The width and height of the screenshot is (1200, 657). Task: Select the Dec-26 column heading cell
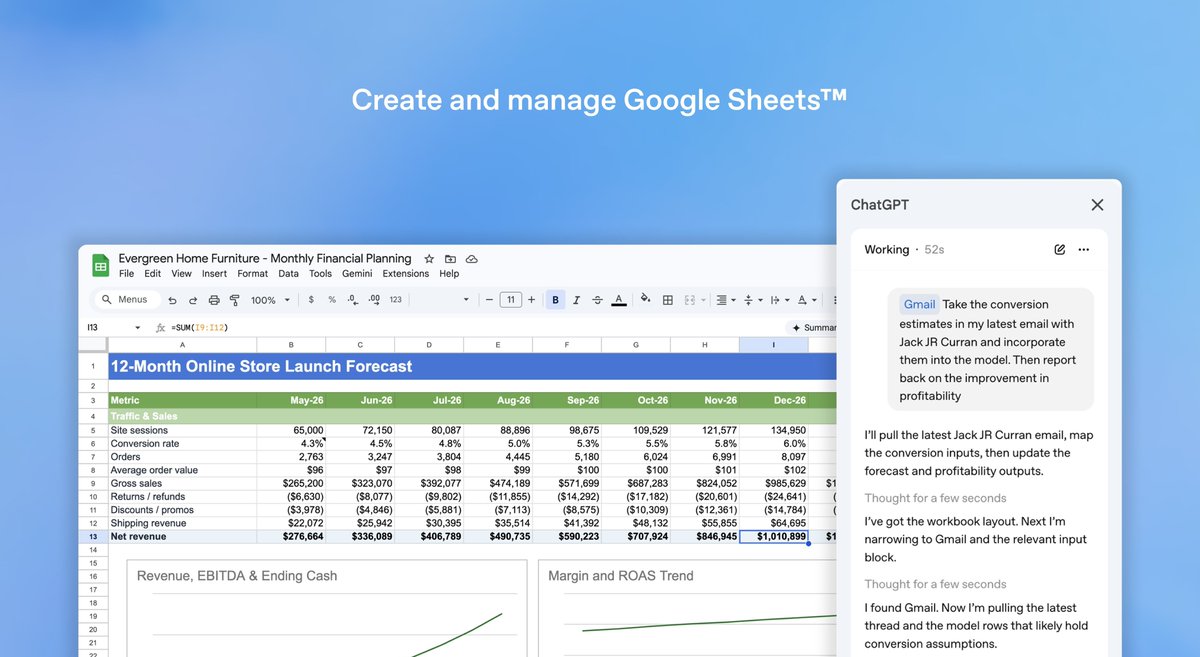(x=774, y=400)
